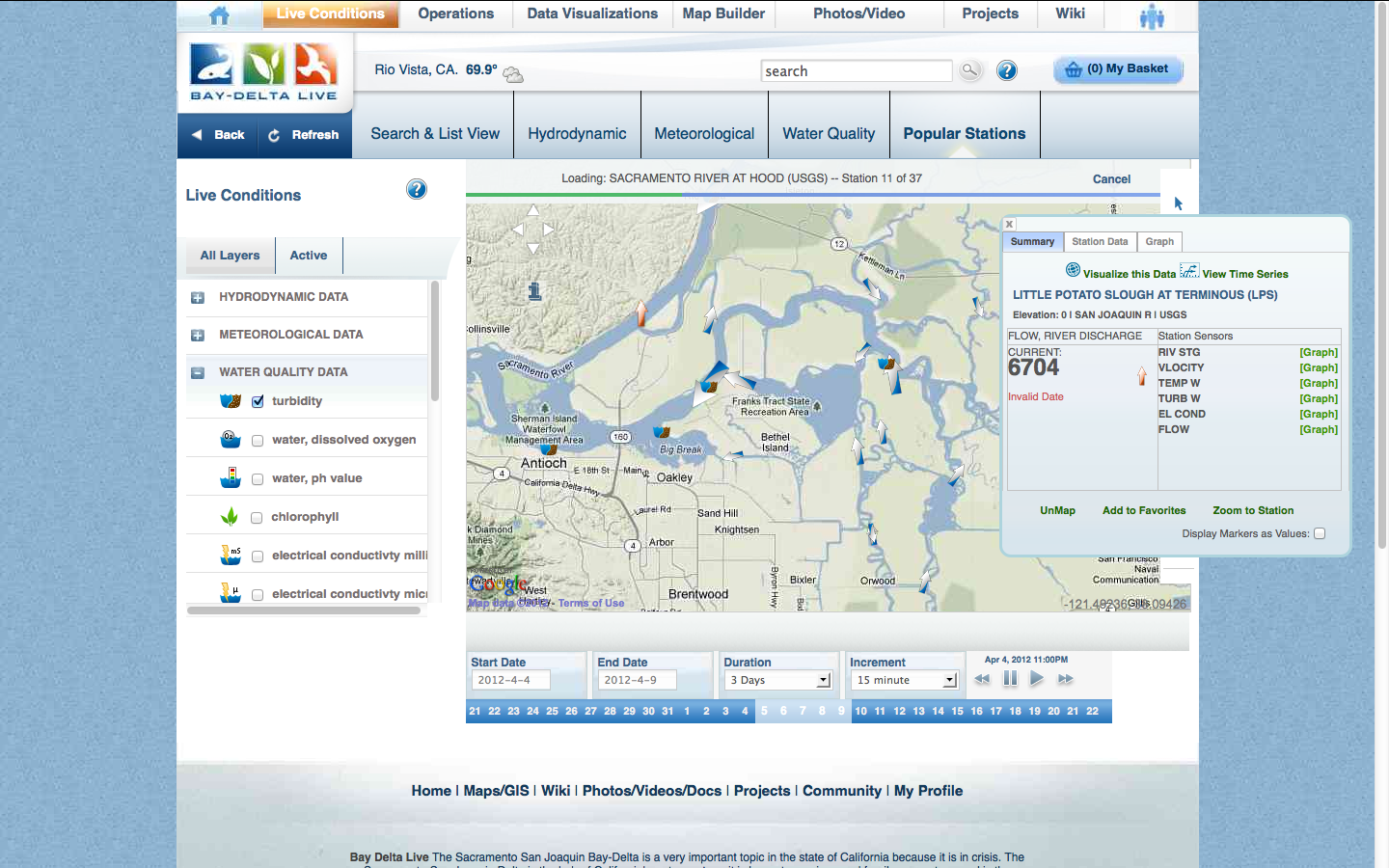Click Zoom to Station
This screenshot has width=1389, height=868.
(1253, 510)
